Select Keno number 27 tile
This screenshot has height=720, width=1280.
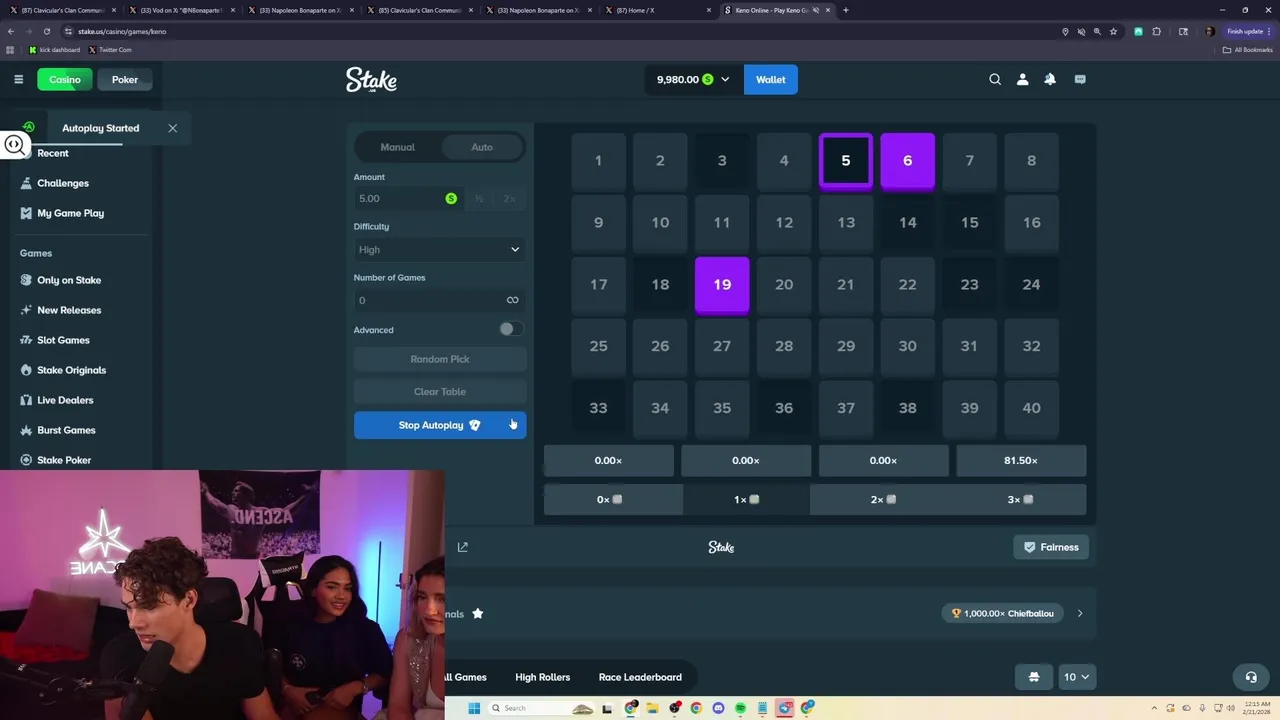[x=722, y=346]
